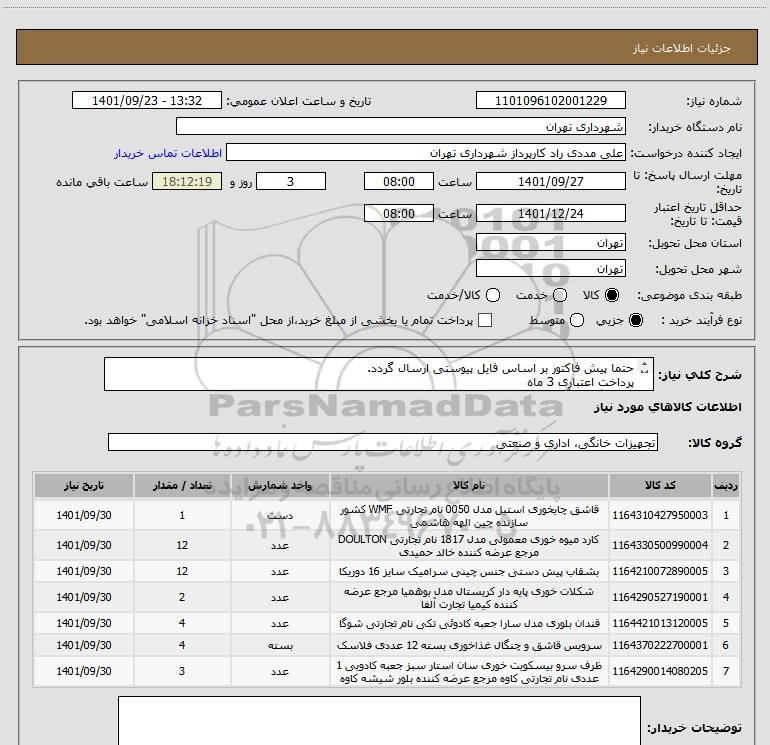The image size is (770, 745).
Task: Click the DOULTON کارد میوه خوری item name
Action: 469,546
